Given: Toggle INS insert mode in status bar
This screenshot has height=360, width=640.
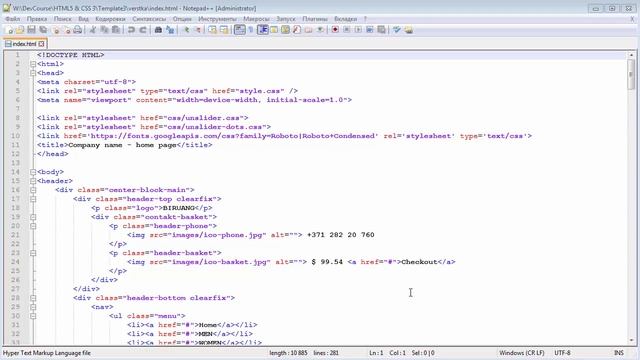Looking at the screenshot, I should point(619,353).
